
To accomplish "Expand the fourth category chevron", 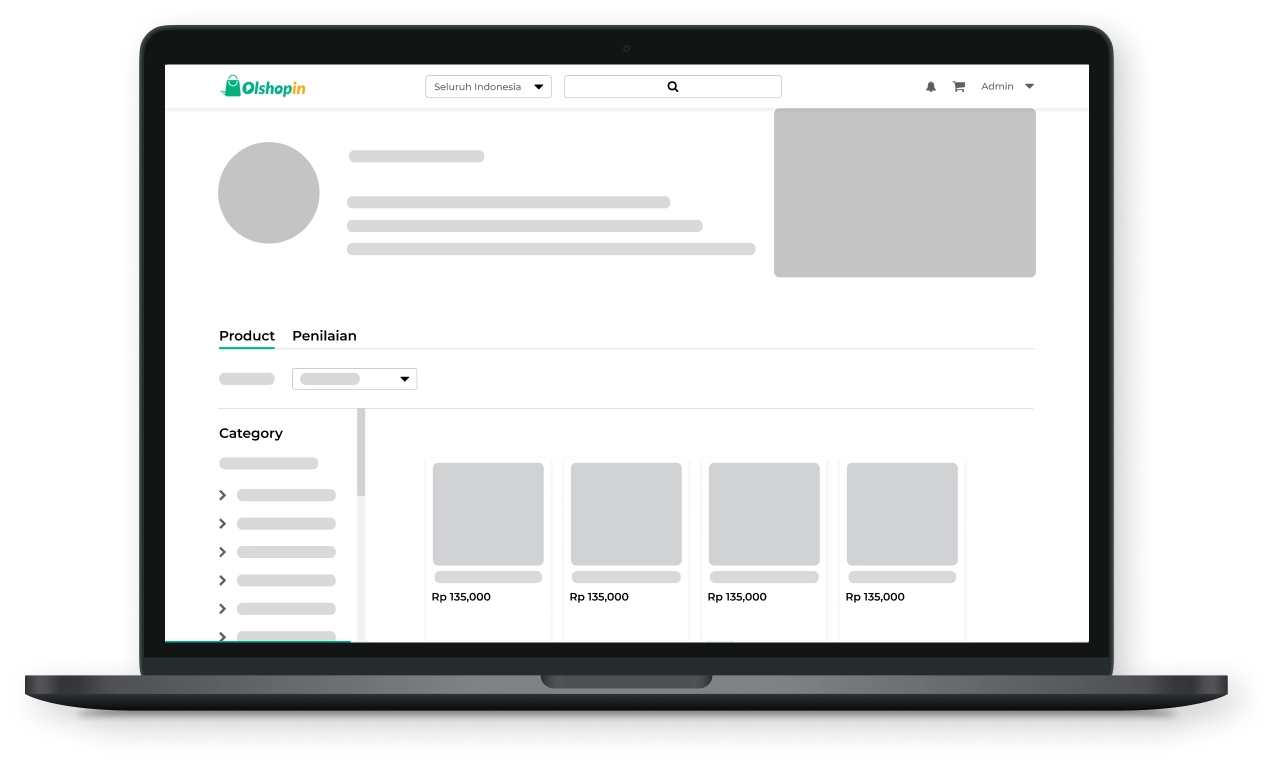I will coord(223,580).
